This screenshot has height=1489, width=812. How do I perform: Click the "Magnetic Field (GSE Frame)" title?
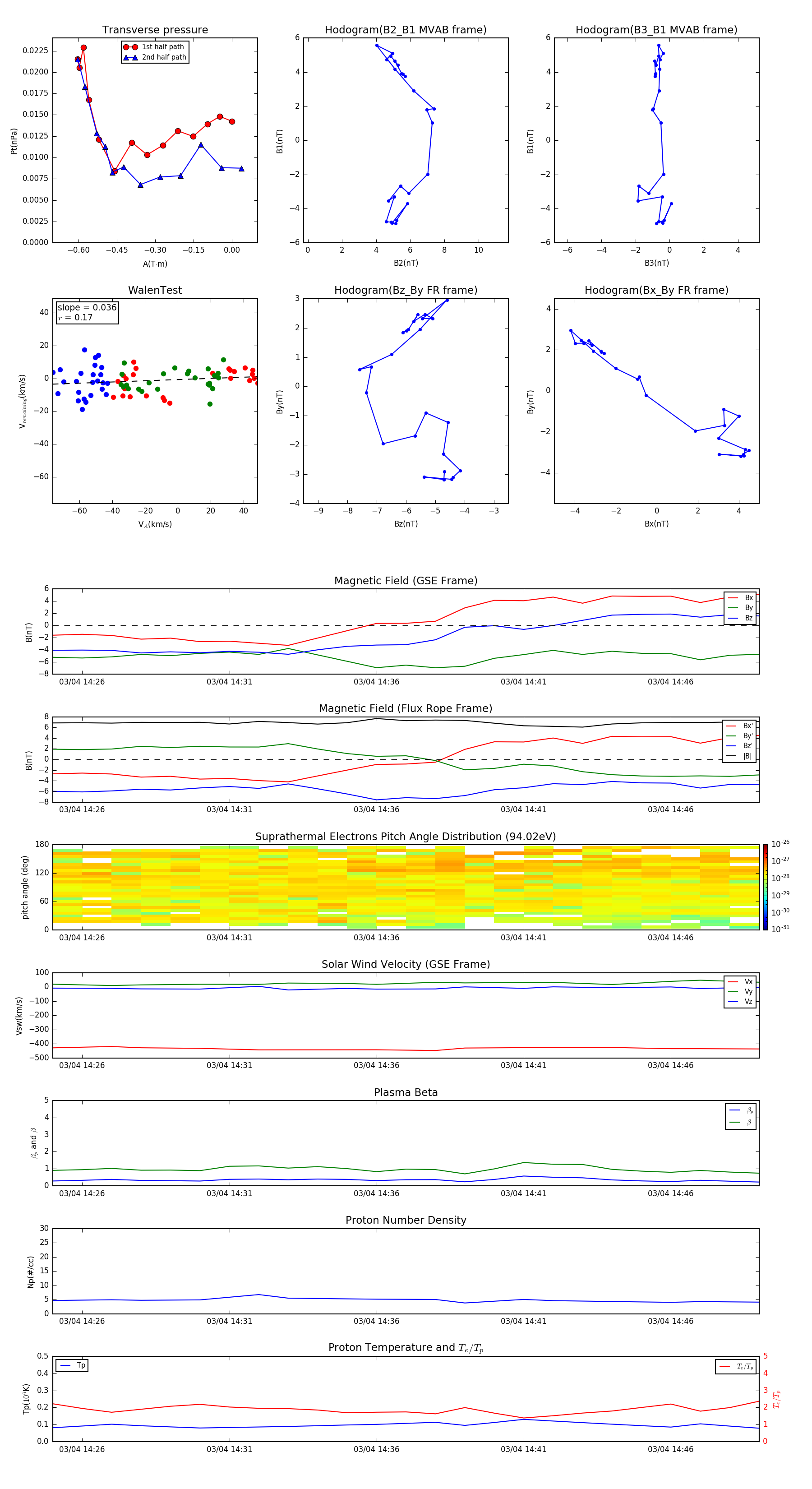tap(406, 581)
